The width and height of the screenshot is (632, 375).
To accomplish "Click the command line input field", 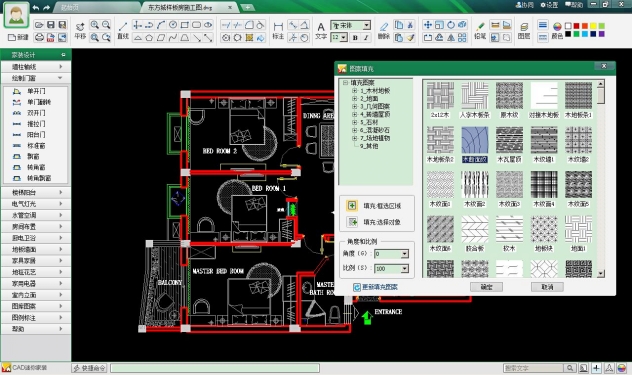I will (215, 368).
